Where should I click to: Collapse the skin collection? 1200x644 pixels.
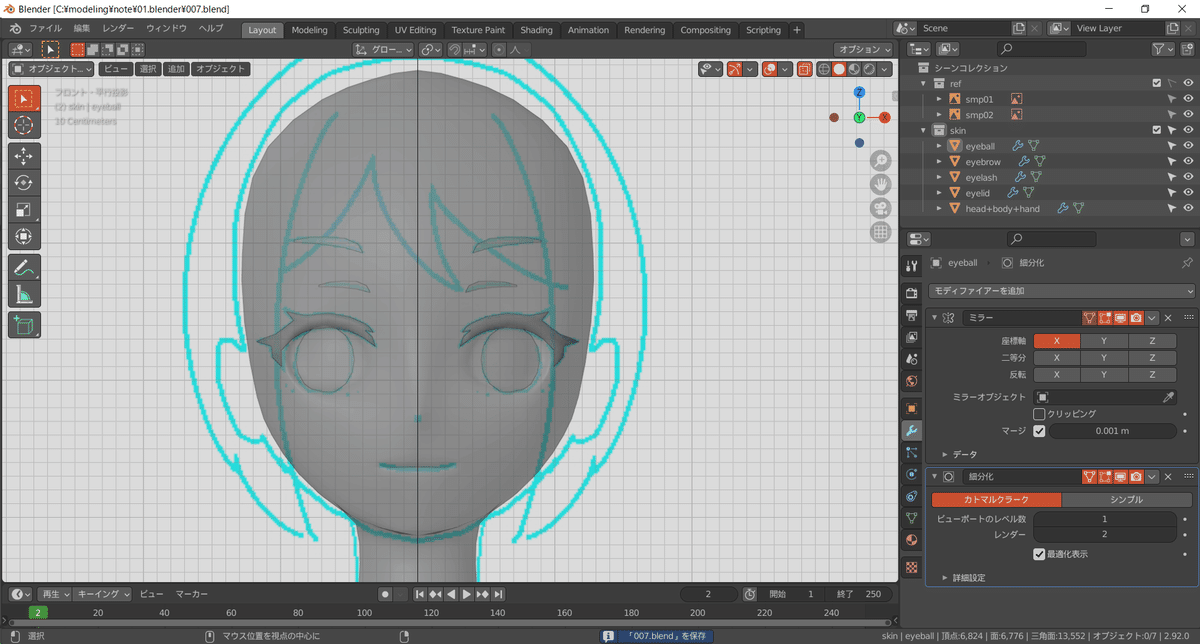click(924, 130)
